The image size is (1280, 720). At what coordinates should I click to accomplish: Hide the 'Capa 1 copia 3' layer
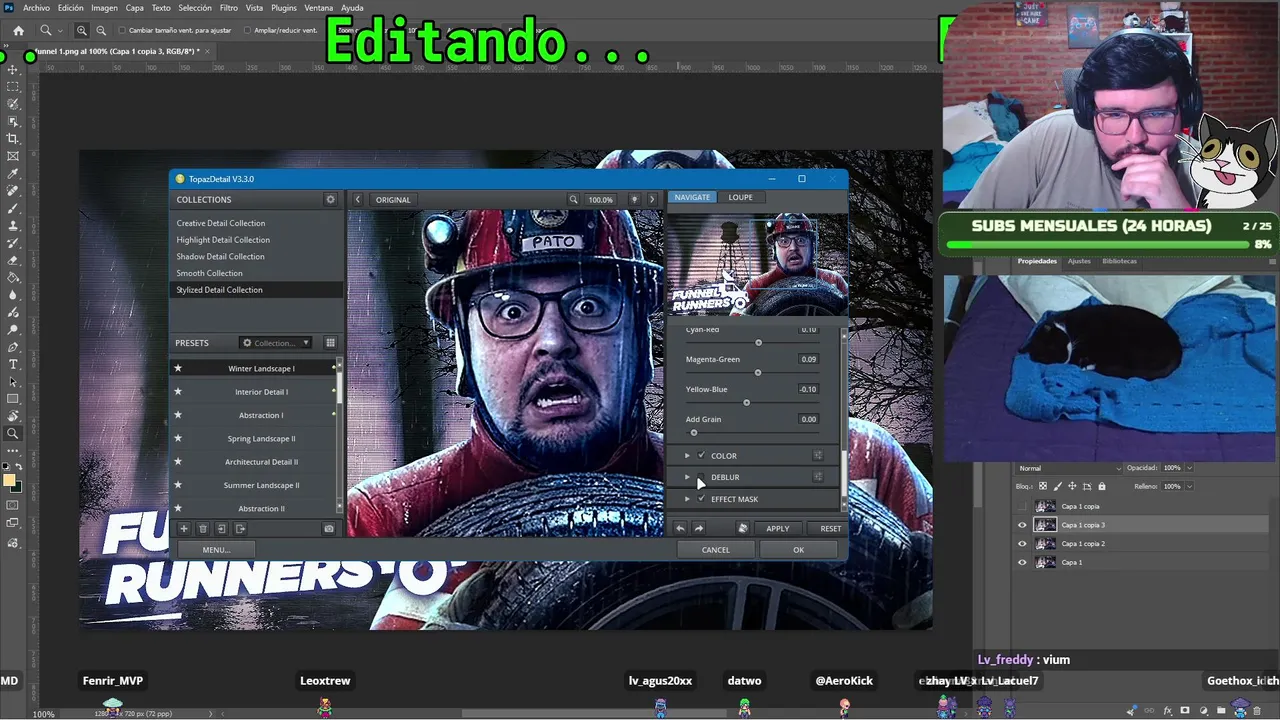click(1022, 525)
